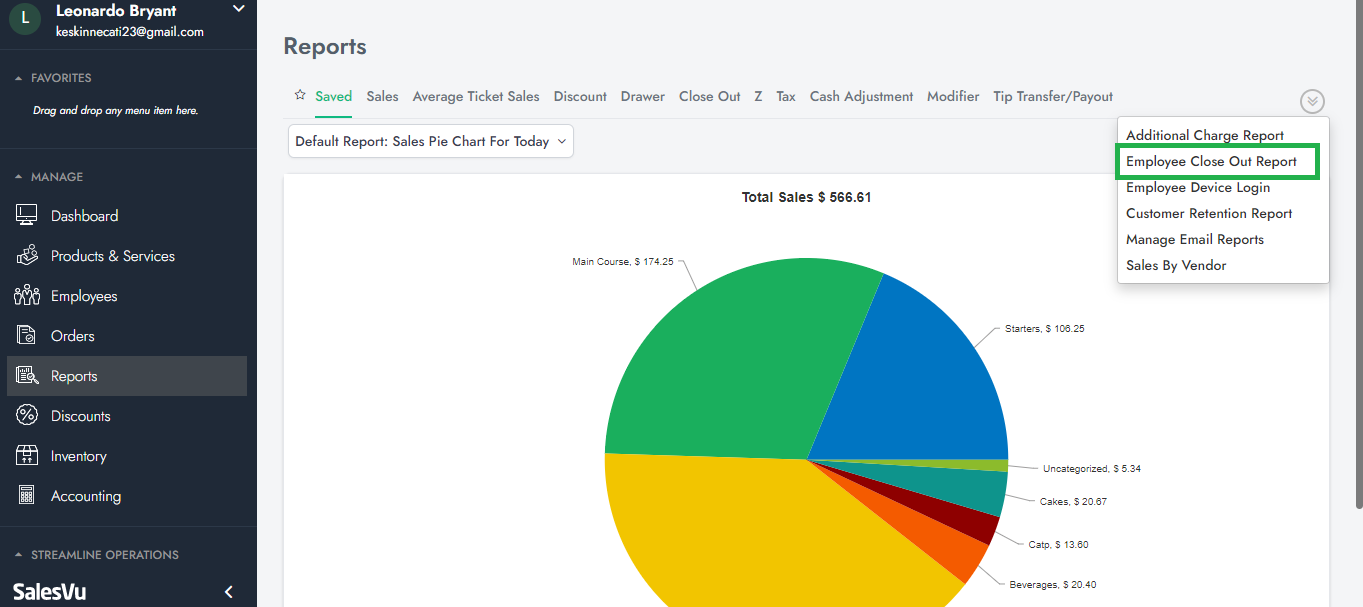This screenshot has width=1363, height=607.
Task: Open the Tip Transfer/Payout tab
Action: (x=1052, y=97)
